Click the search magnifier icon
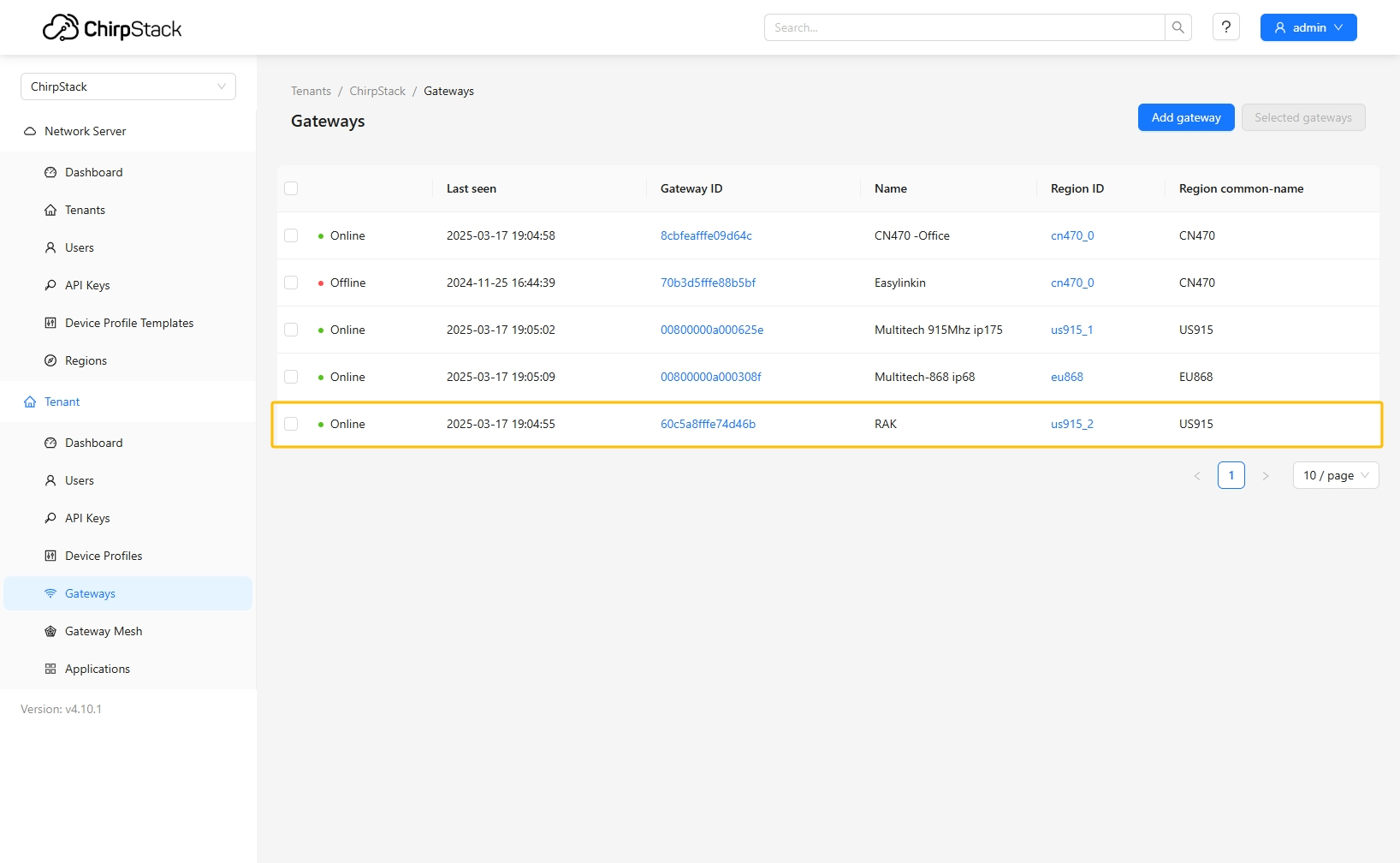 (1178, 27)
